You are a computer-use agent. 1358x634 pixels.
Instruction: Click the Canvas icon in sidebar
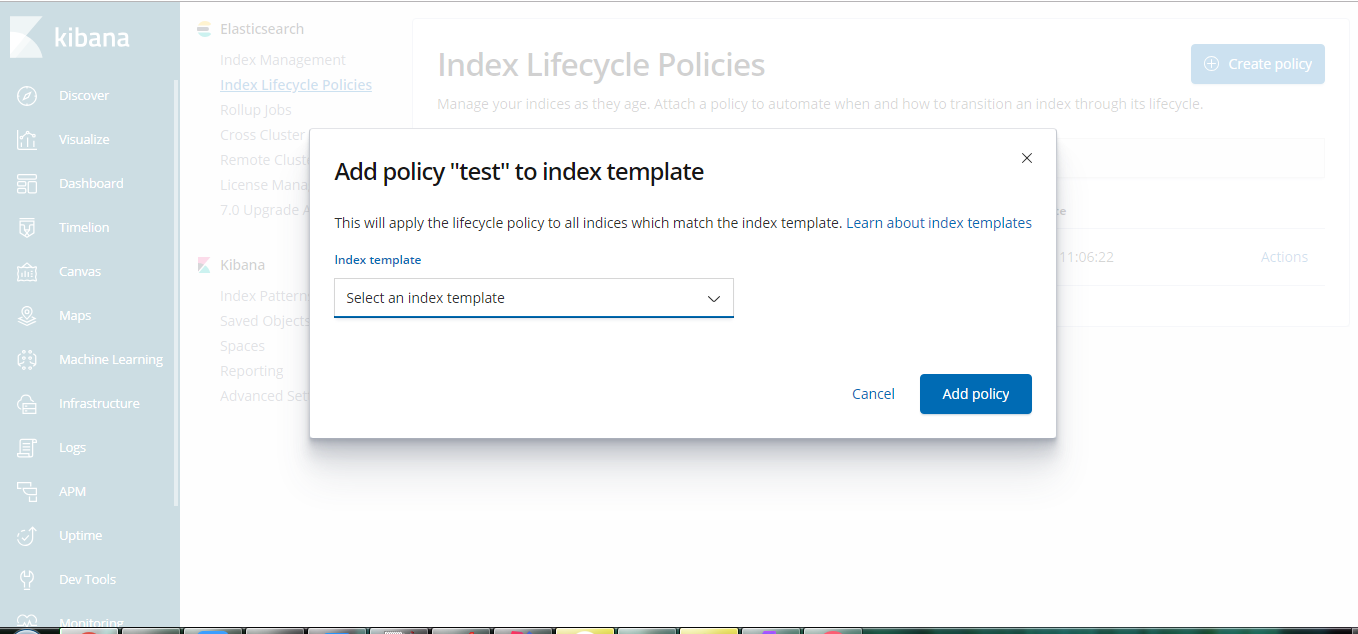coord(27,272)
